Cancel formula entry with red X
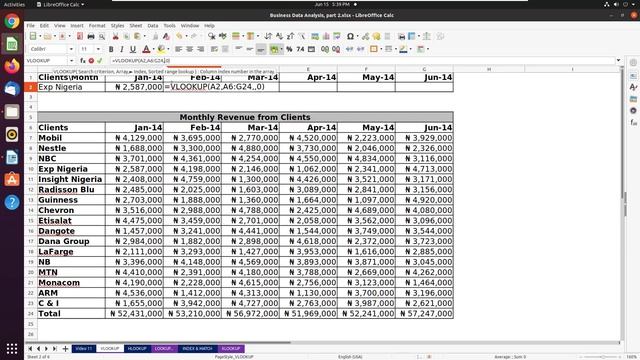This screenshot has width=640, height=360. (91, 60)
